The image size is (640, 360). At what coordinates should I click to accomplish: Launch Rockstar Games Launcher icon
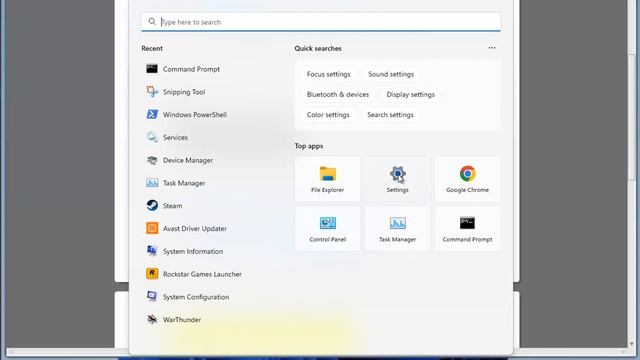(x=152, y=274)
